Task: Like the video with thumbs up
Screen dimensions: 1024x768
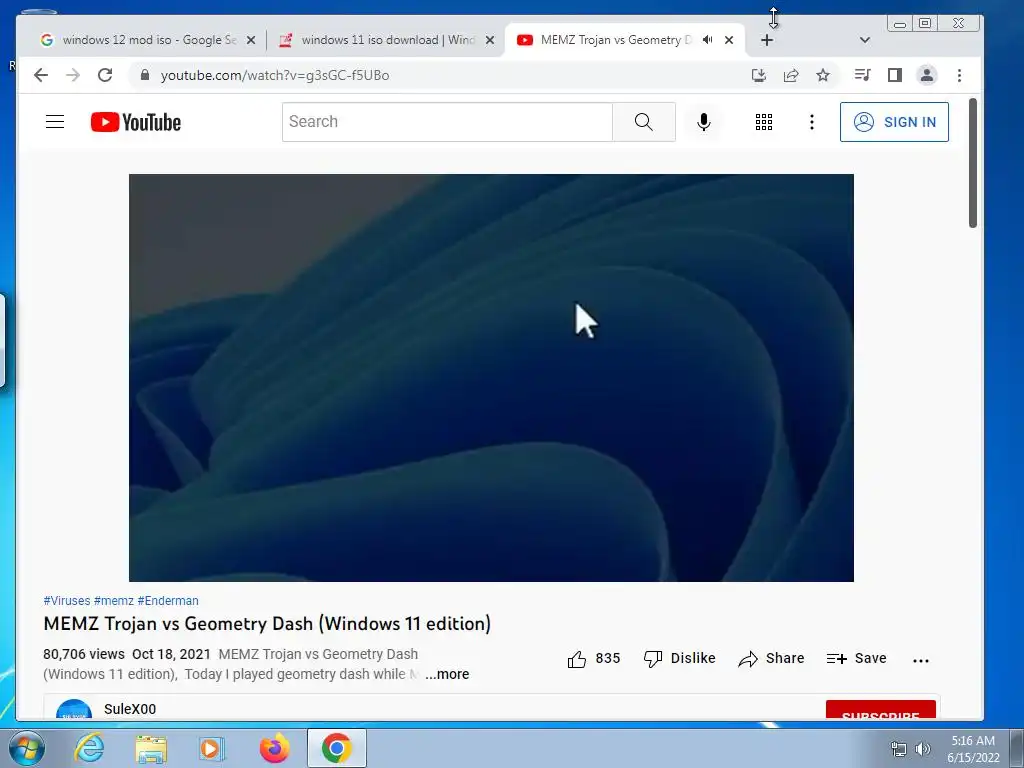Action: (x=593, y=659)
